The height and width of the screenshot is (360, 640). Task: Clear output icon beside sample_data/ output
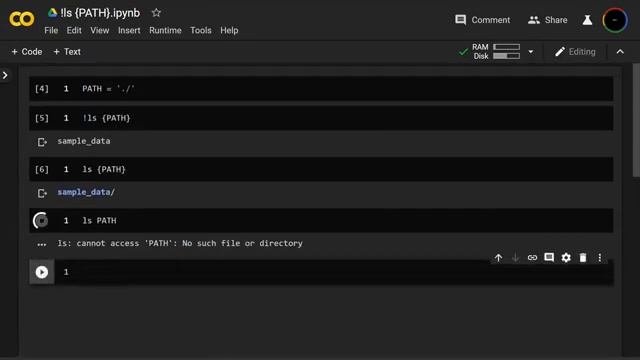42,193
